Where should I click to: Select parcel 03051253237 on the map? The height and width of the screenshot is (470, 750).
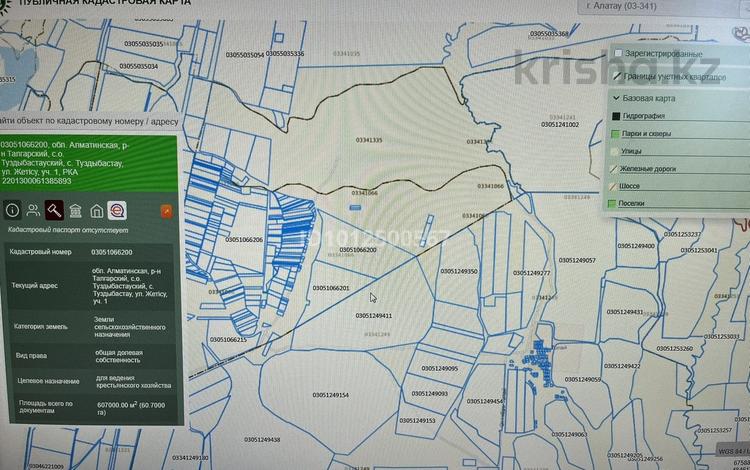click(682, 234)
